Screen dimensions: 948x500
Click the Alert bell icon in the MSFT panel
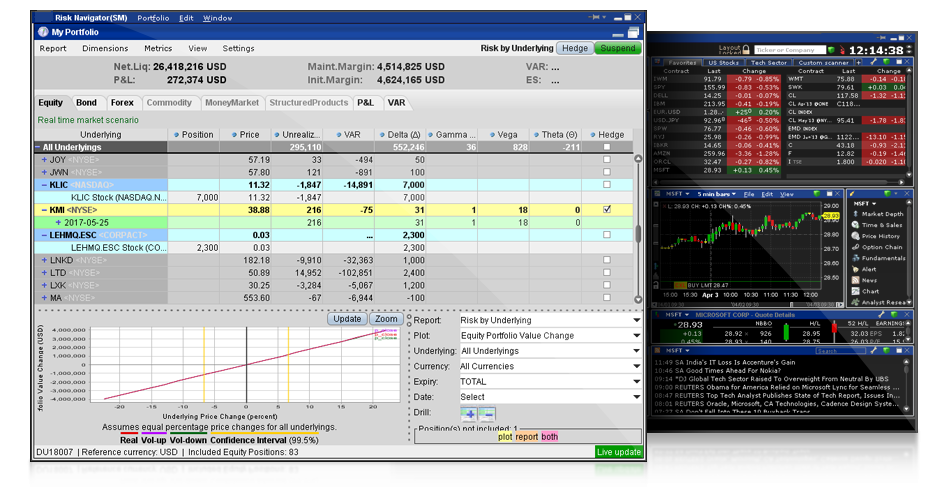tap(855, 269)
